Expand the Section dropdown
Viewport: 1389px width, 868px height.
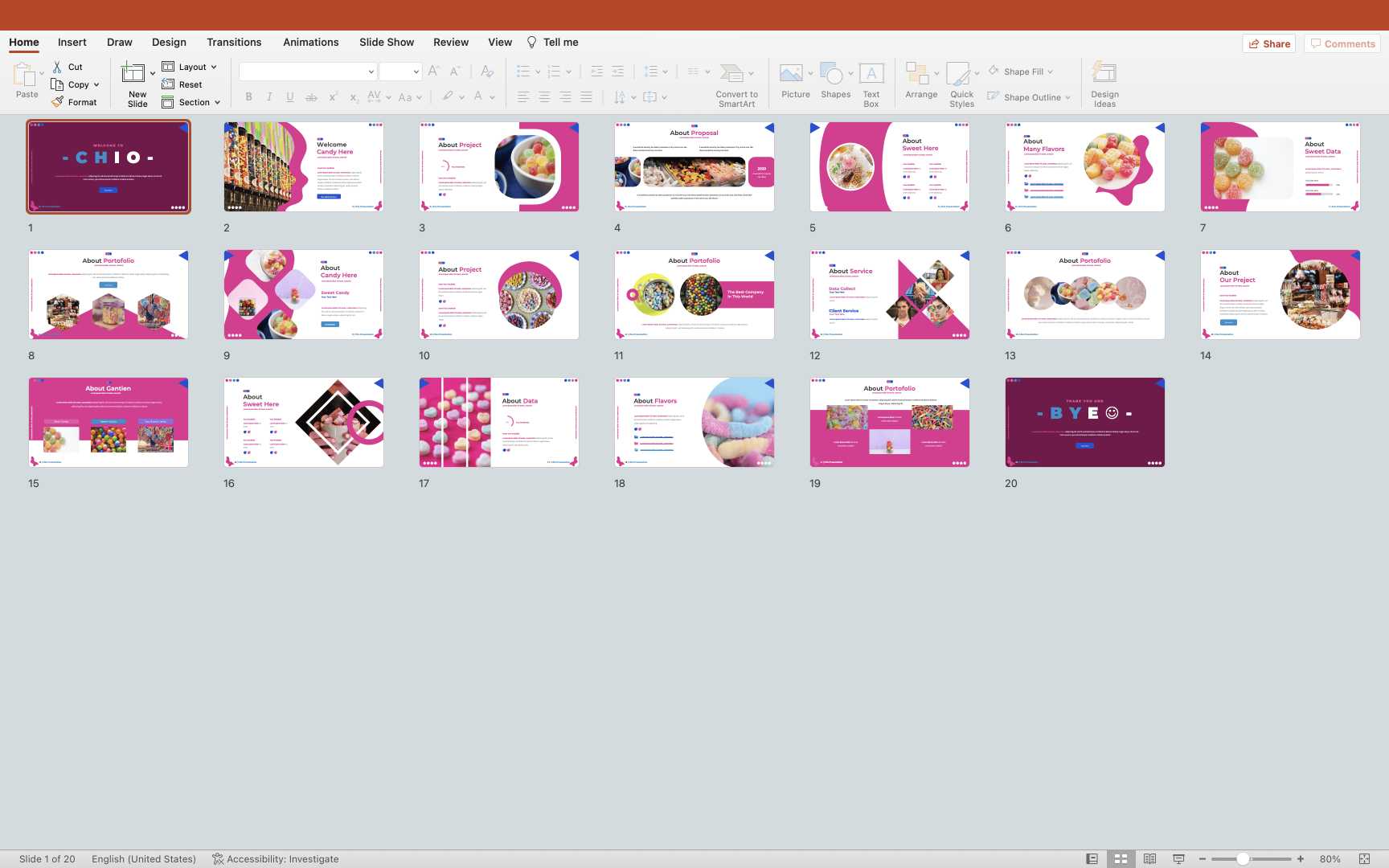pyautogui.click(x=217, y=103)
